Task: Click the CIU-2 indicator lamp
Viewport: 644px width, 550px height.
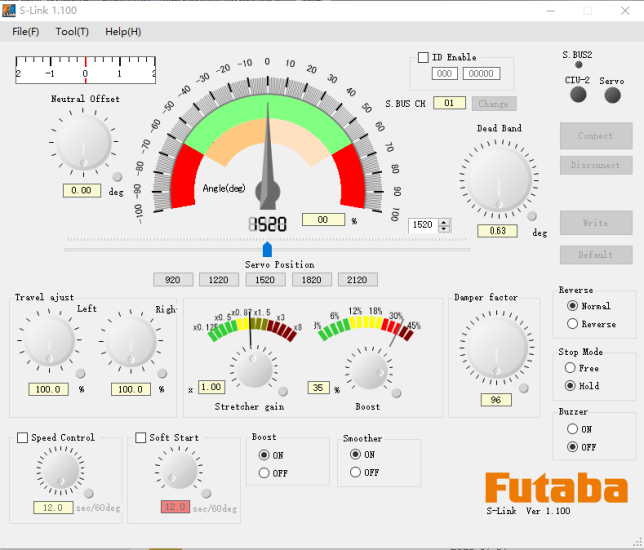Action: pyautogui.click(x=577, y=94)
